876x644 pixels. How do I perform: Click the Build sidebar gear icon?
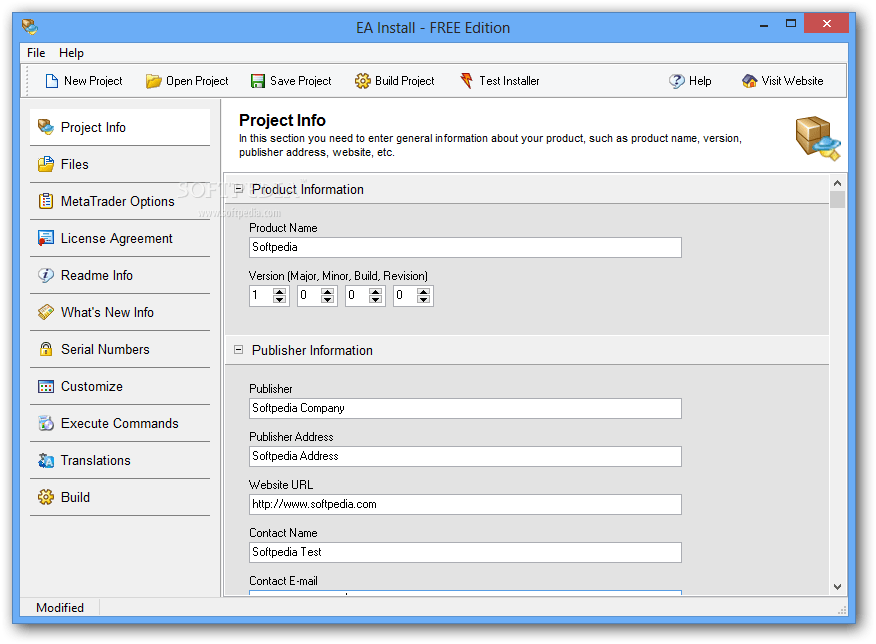click(x=46, y=497)
